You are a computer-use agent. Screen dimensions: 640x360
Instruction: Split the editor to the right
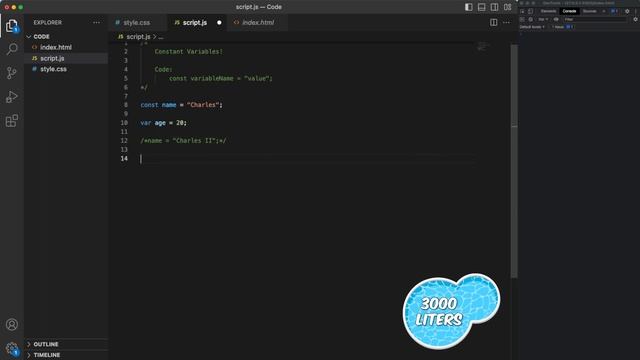pos(493,22)
